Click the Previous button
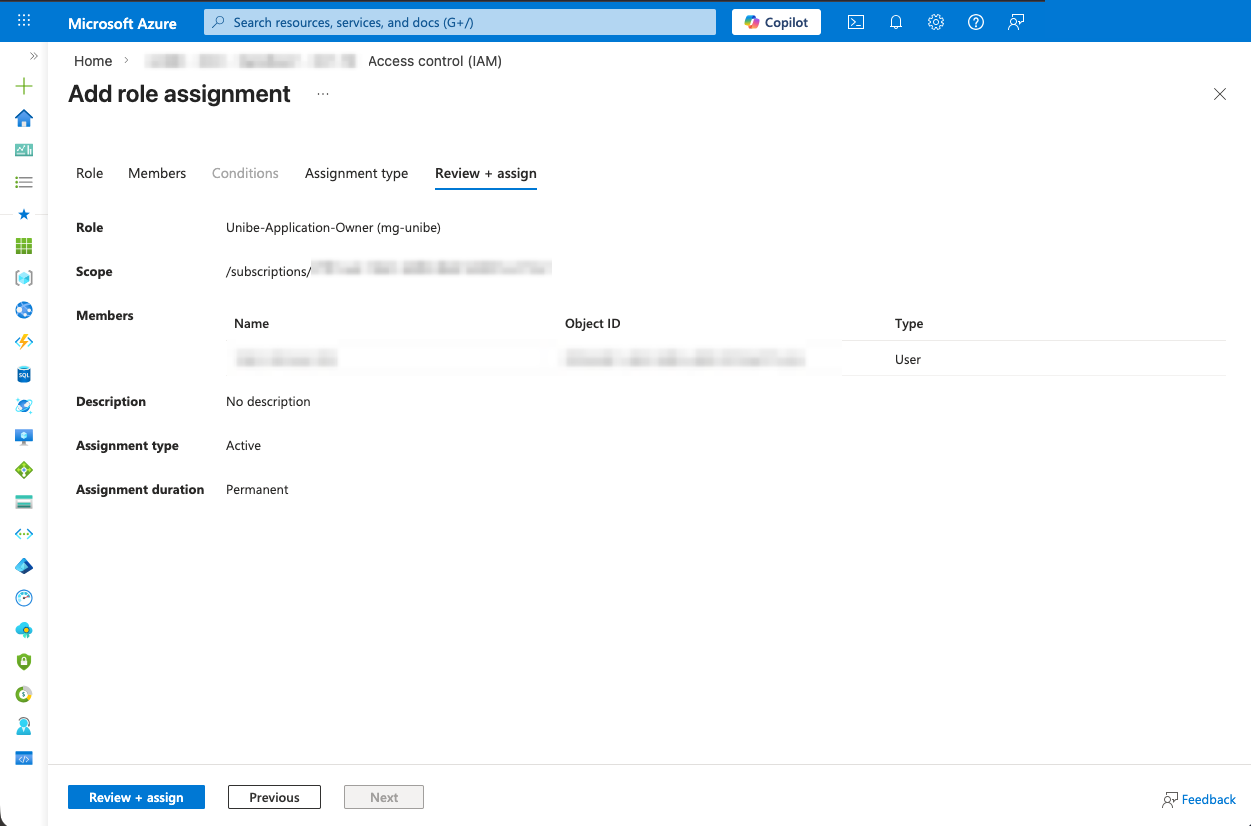1251x826 pixels. point(274,797)
